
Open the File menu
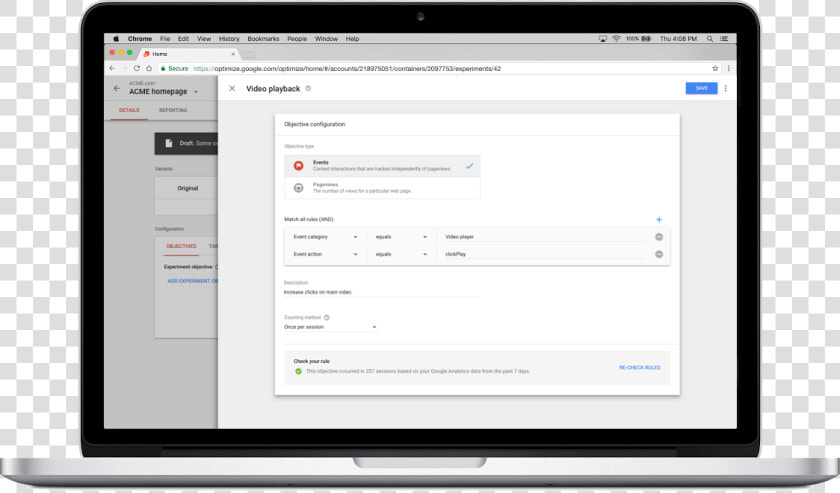click(x=165, y=39)
